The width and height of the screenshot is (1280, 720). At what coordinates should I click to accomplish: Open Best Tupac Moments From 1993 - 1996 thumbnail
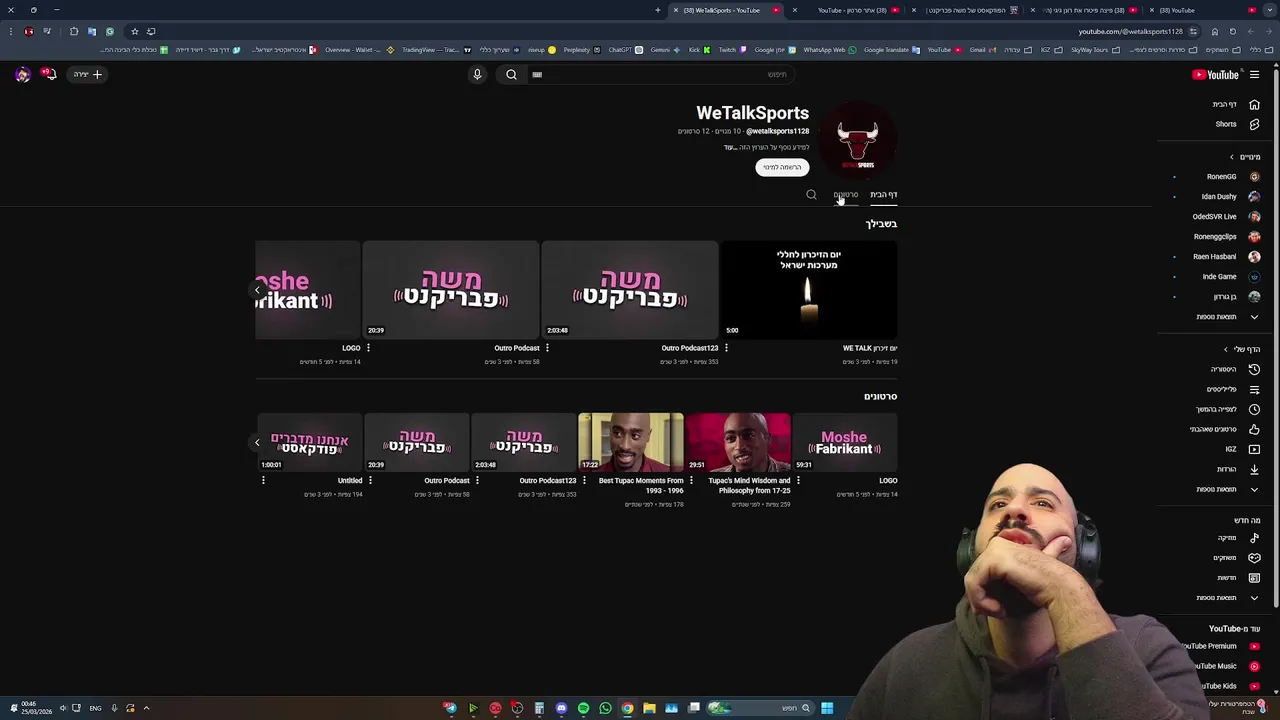click(x=631, y=442)
